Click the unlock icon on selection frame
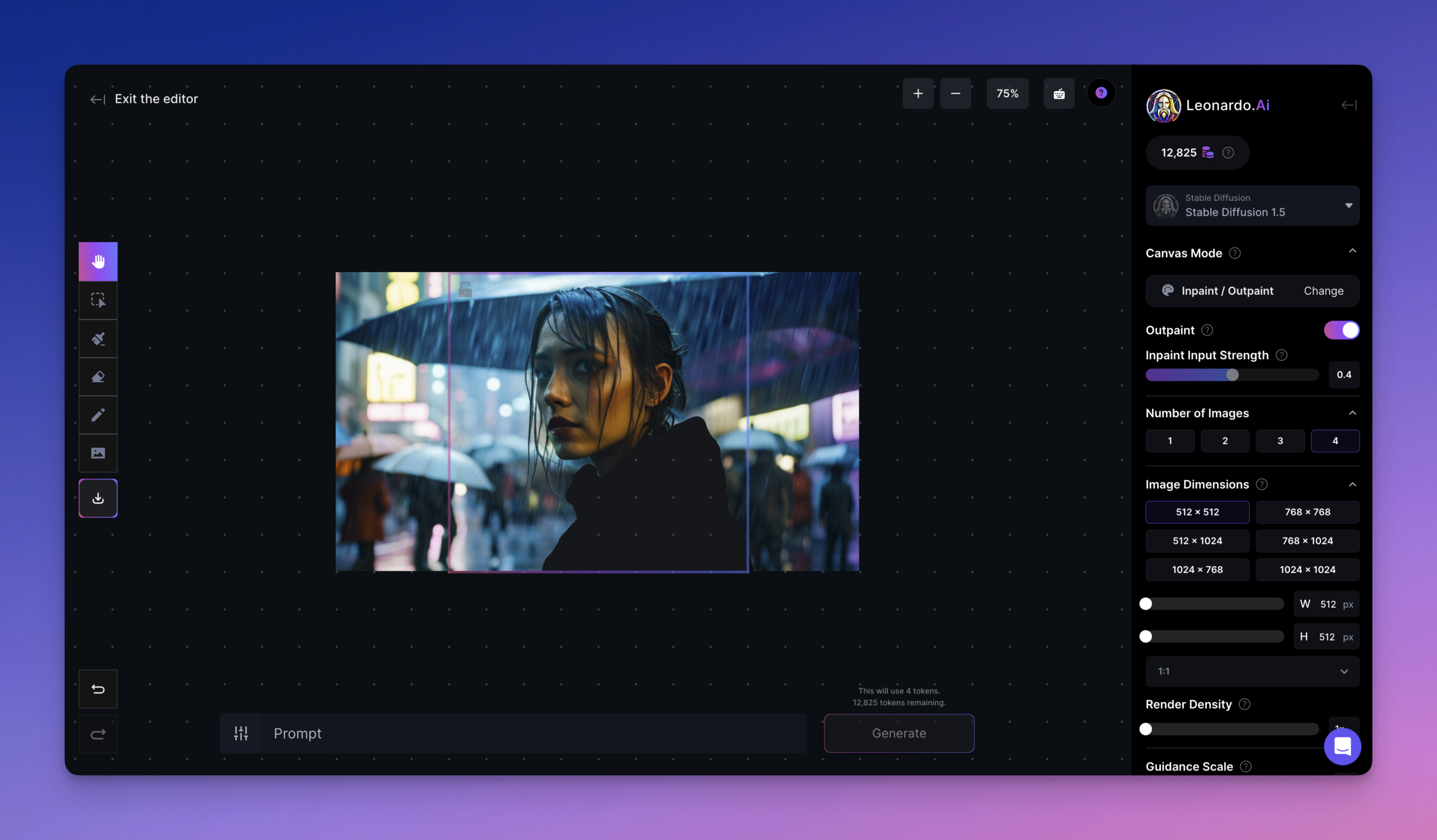The image size is (1437, 840). click(465, 290)
